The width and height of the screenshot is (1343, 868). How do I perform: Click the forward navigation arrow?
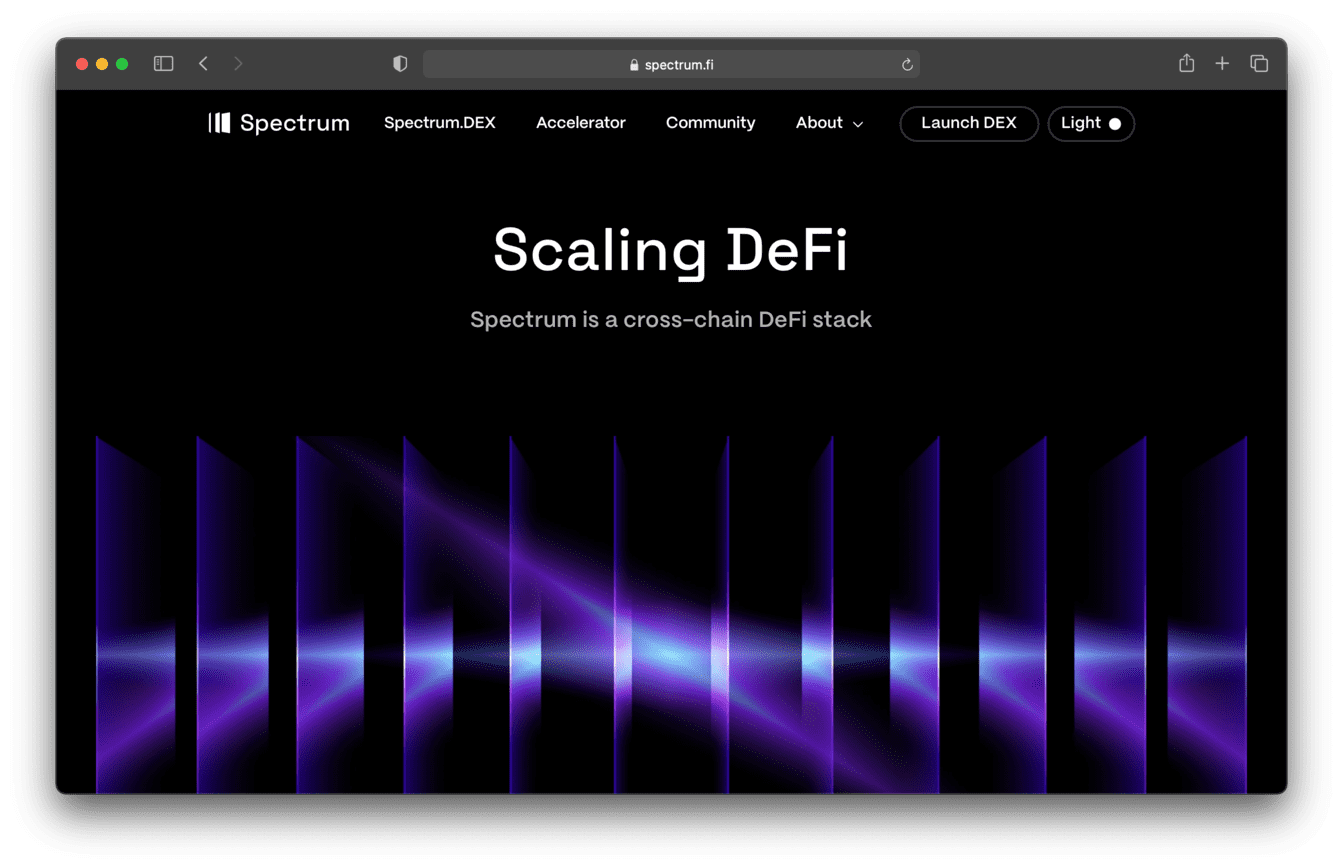pos(238,64)
